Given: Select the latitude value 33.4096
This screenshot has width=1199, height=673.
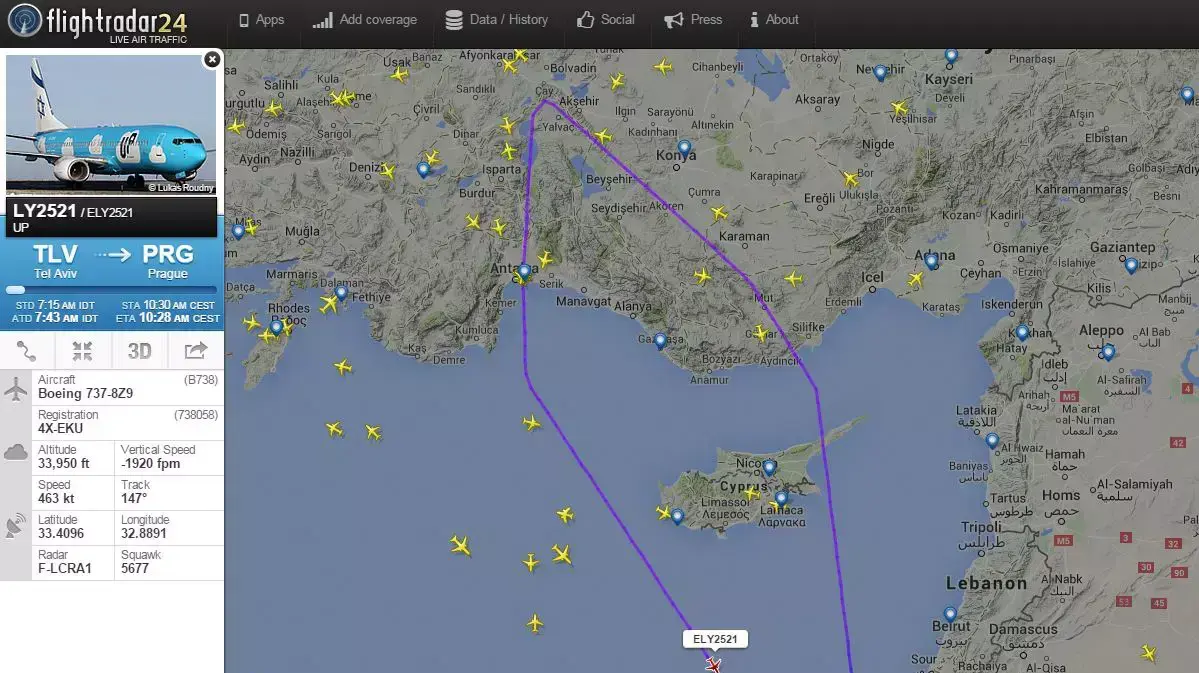Looking at the screenshot, I should pyautogui.click(x=60, y=533).
